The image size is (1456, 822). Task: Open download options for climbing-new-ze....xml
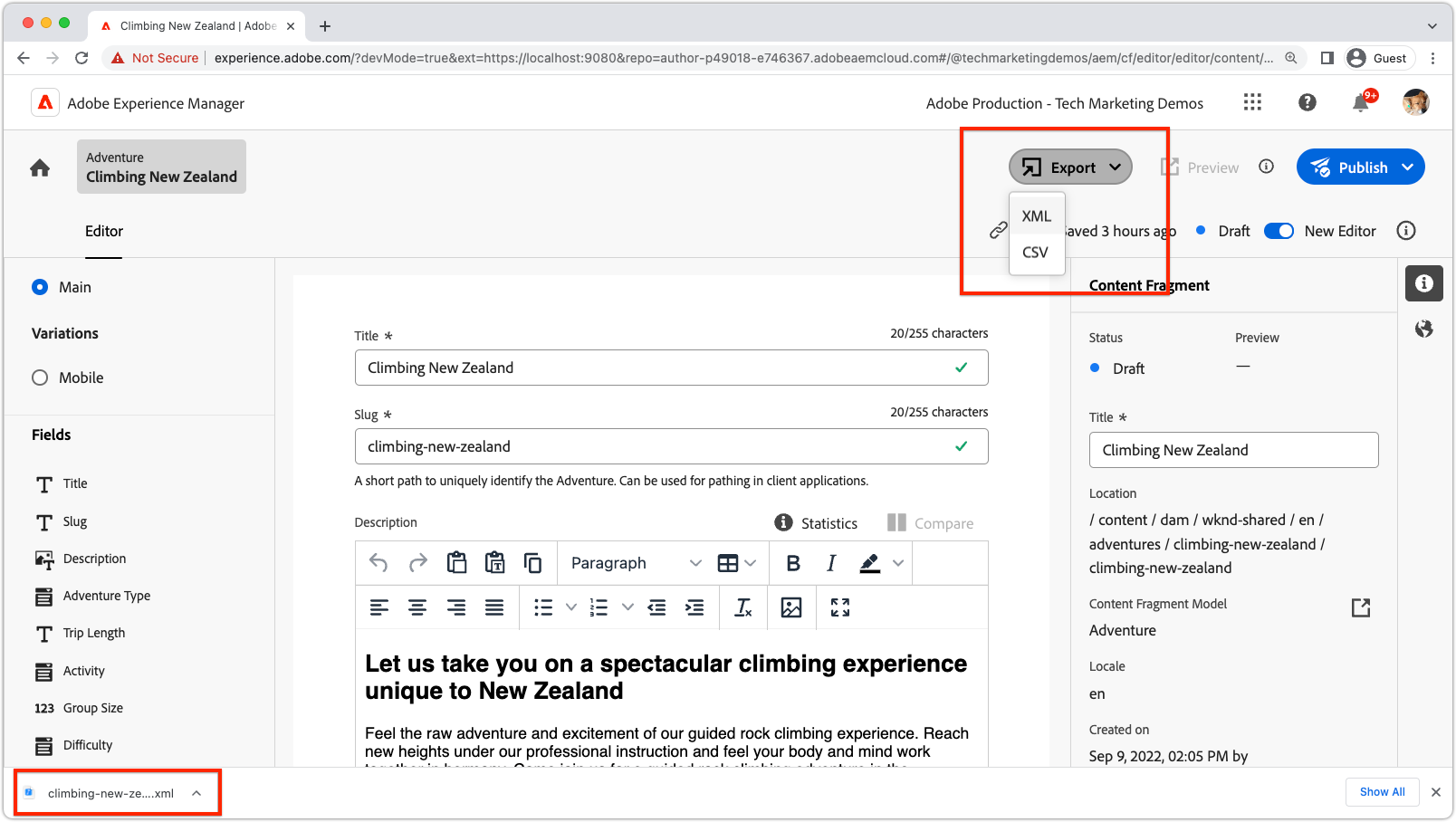coord(196,793)
